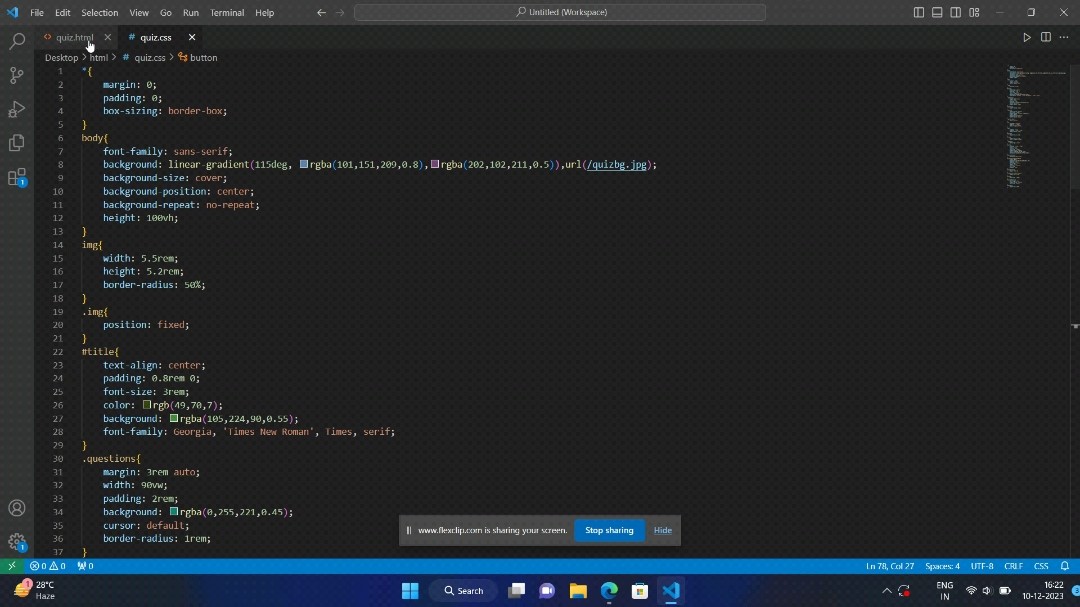Click the Manage gear icon
Screen dimensions: 1080x607
pyautogui.click(x=17, y=541)
